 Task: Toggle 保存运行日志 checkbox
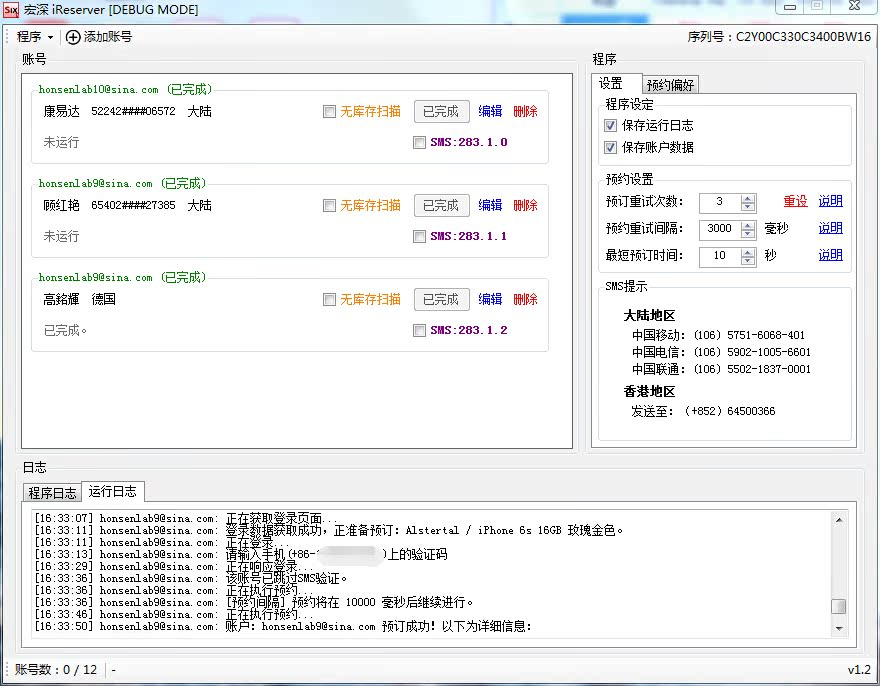point(611,126)
